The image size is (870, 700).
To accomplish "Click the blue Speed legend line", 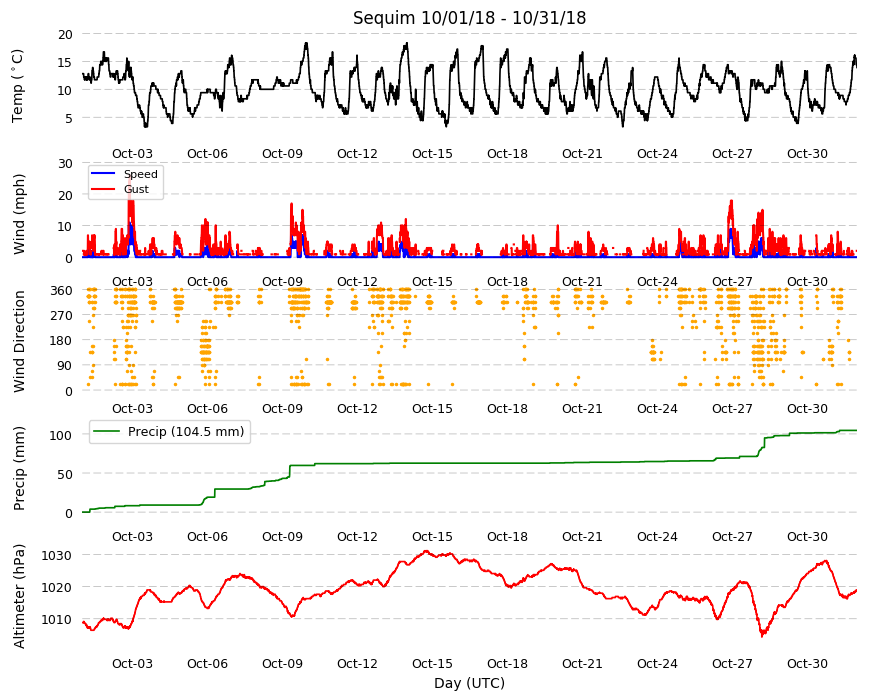I will click(x=103, y=174).
